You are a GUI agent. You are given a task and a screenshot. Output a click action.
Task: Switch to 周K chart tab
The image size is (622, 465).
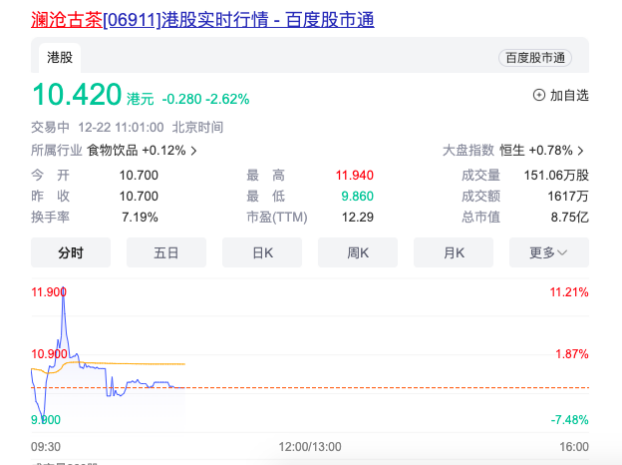(x=357, y=252)
